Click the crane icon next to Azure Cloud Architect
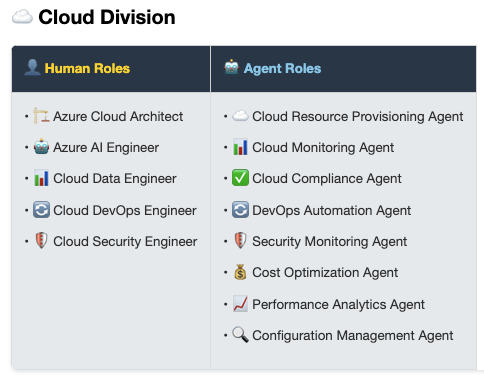Viewport: 484px width, 381px height. pyautogui.click(x=41, y=116)
